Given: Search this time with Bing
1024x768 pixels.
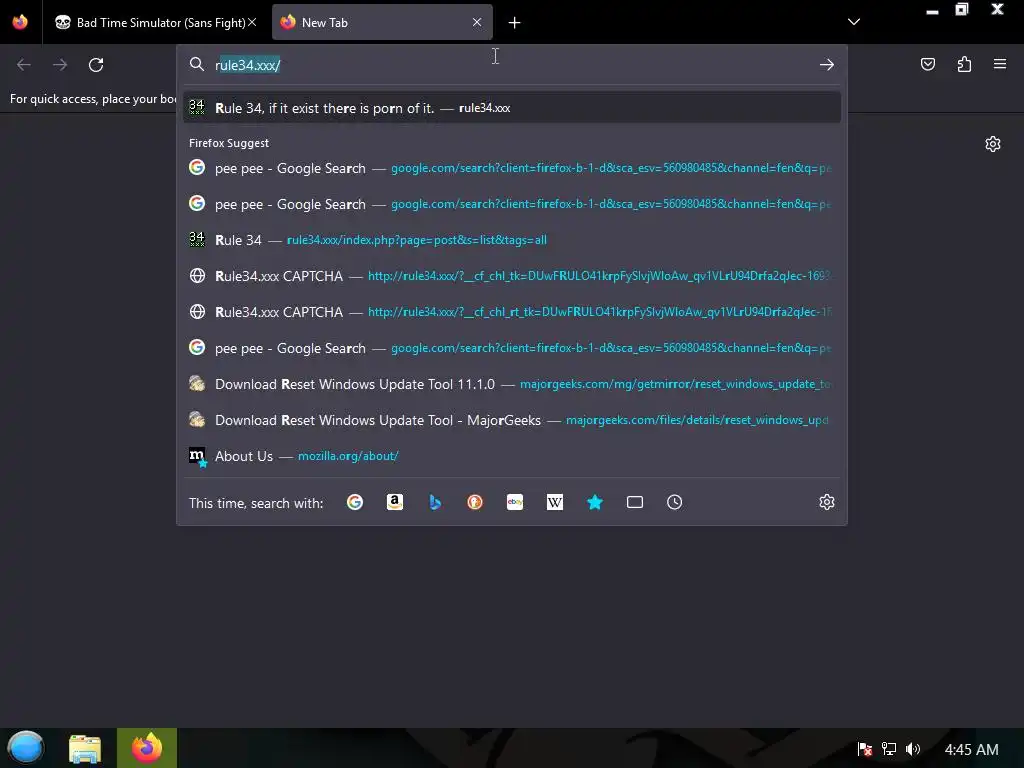Looking at the screenshot, I should 435,502.
